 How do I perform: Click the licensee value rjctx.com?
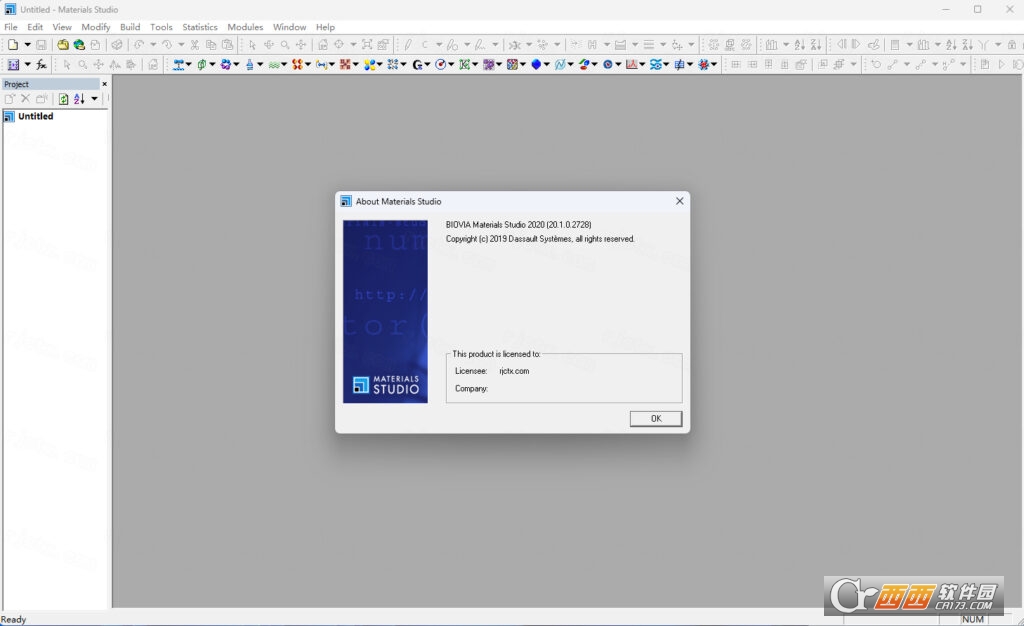(514, 371)
